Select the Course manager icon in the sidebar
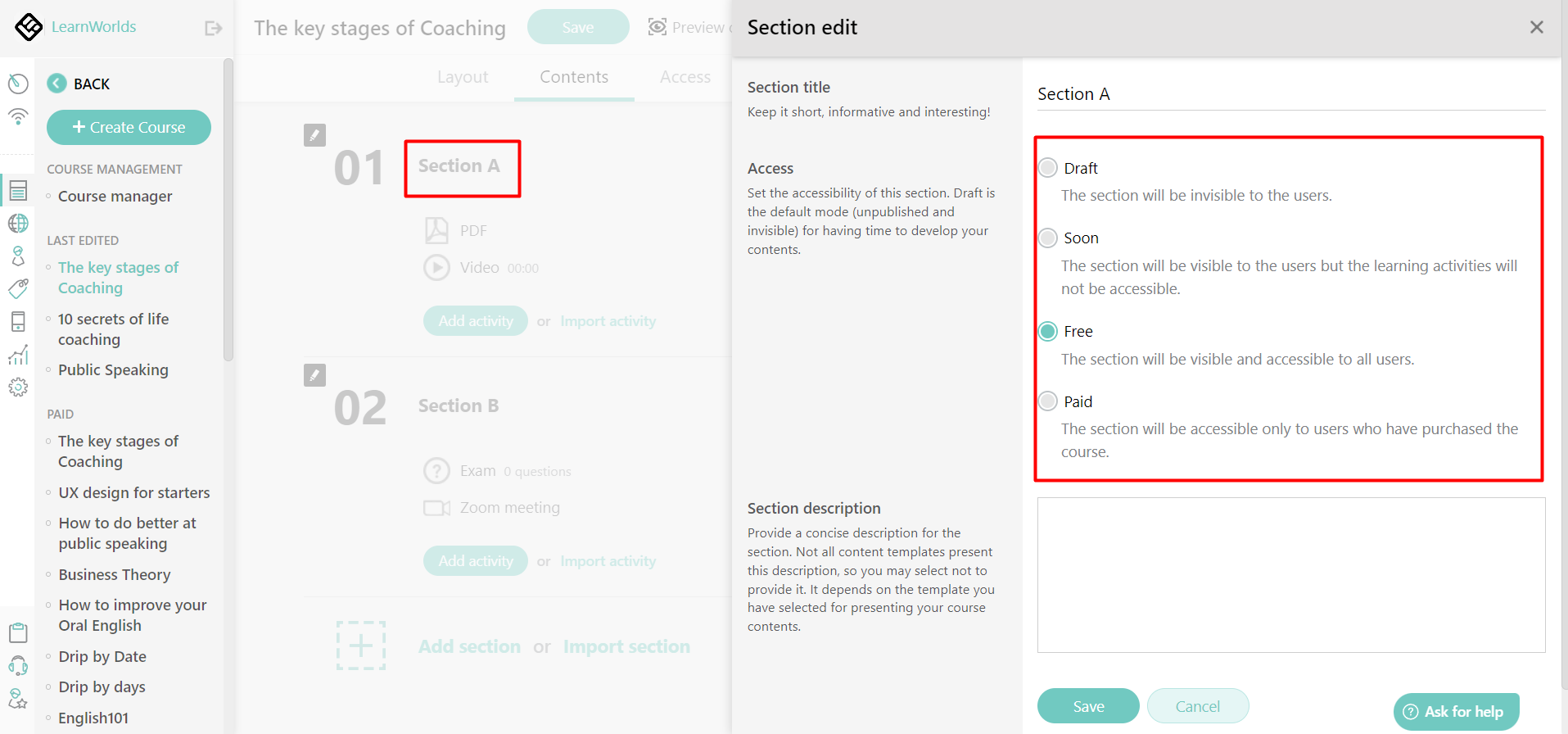 coord(18,190)
